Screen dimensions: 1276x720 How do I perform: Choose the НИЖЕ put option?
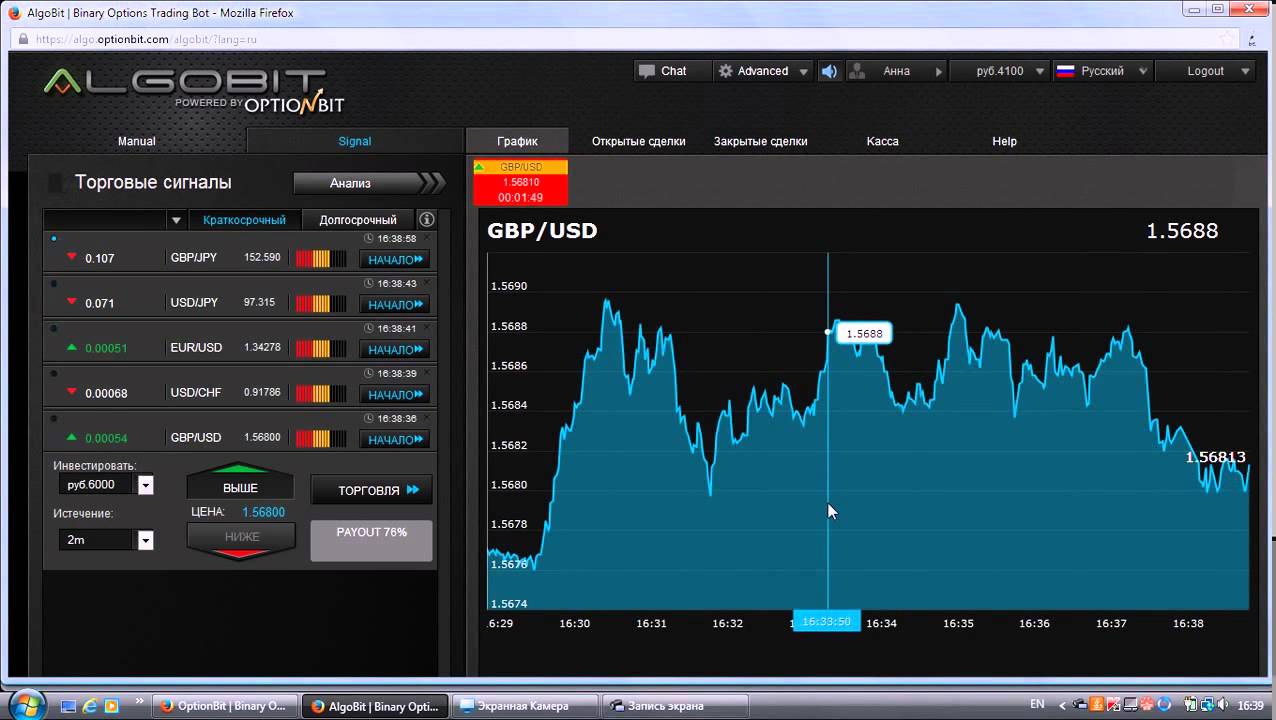[241, 541]
